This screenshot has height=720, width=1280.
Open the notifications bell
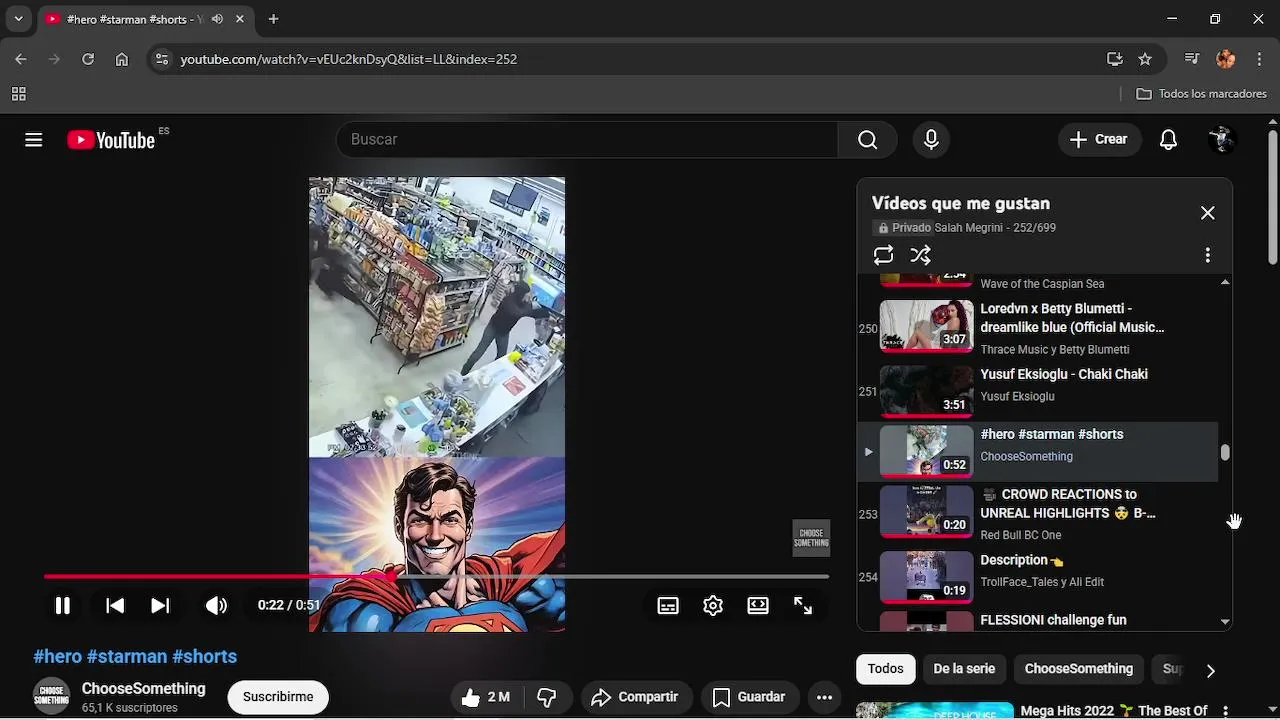[x=1168, y=140]
